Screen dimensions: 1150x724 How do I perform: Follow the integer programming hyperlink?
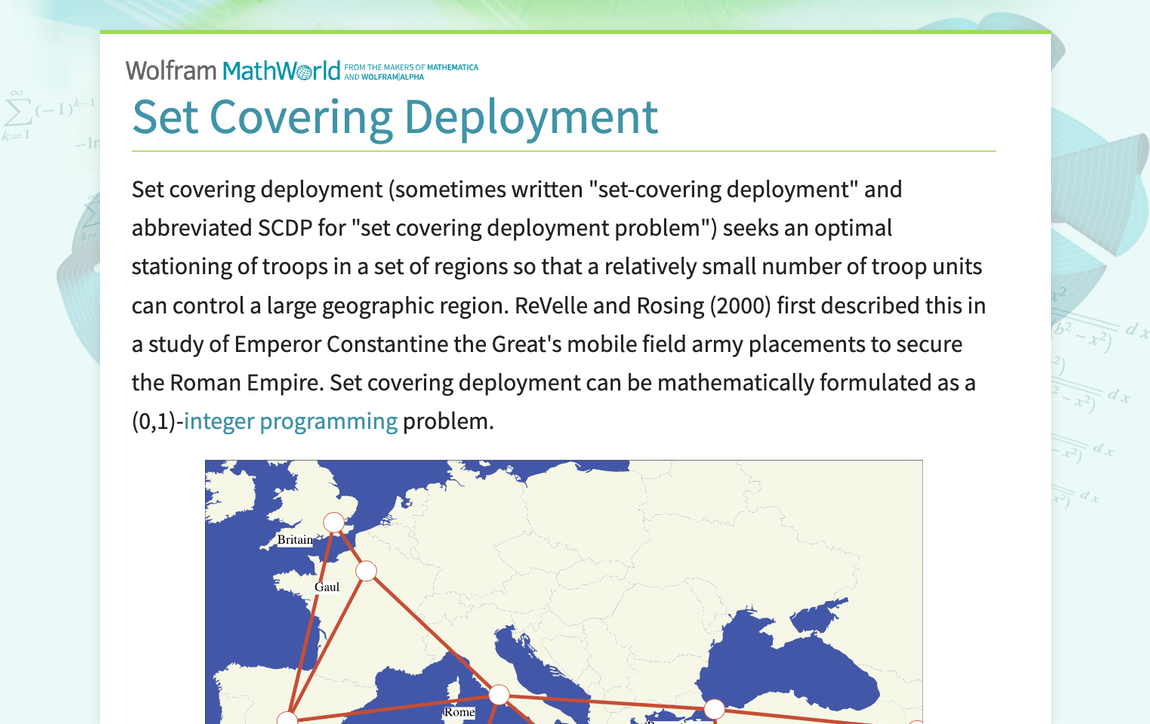(x=290, y=421)
